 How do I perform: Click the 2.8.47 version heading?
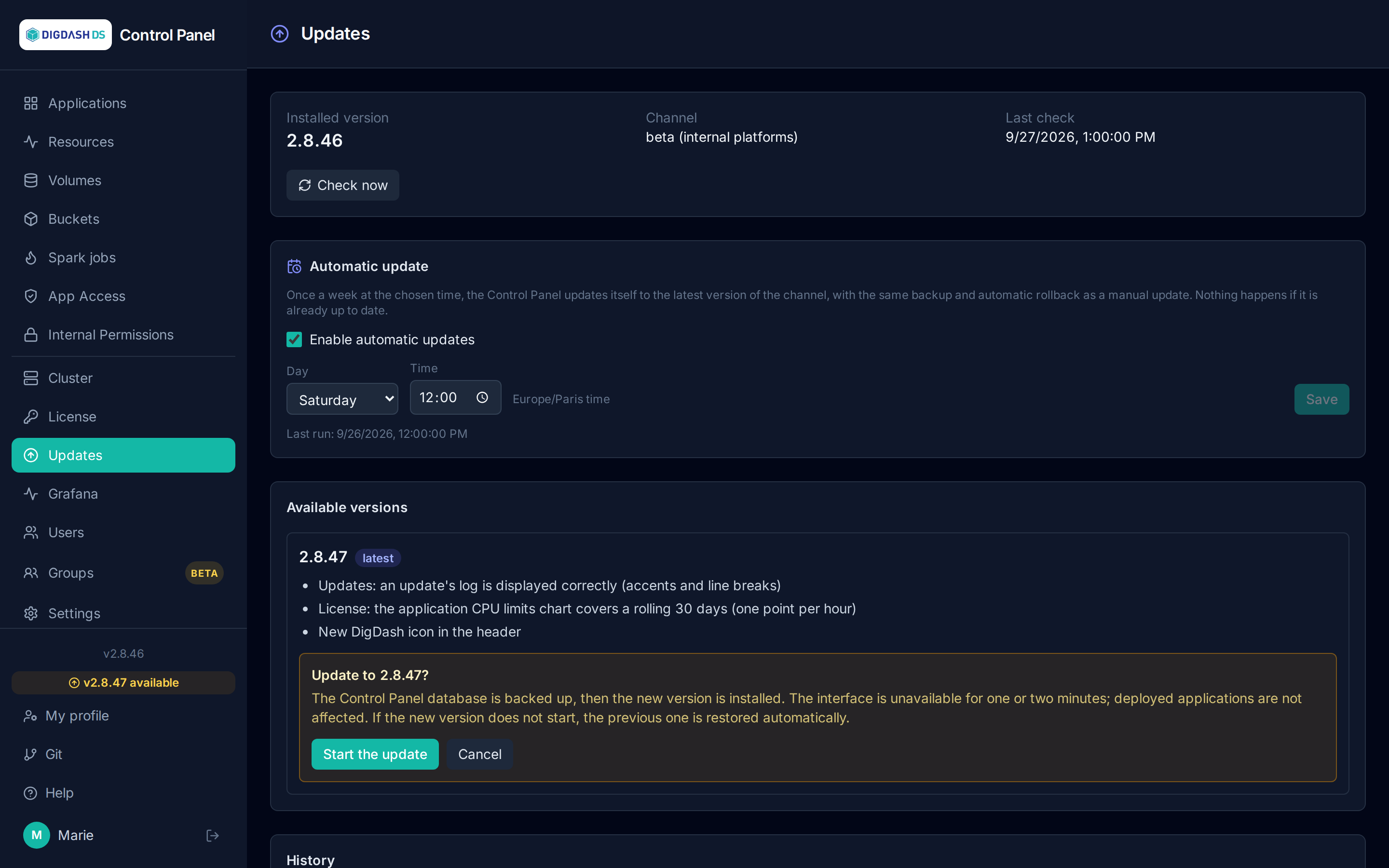click(323, 557)
